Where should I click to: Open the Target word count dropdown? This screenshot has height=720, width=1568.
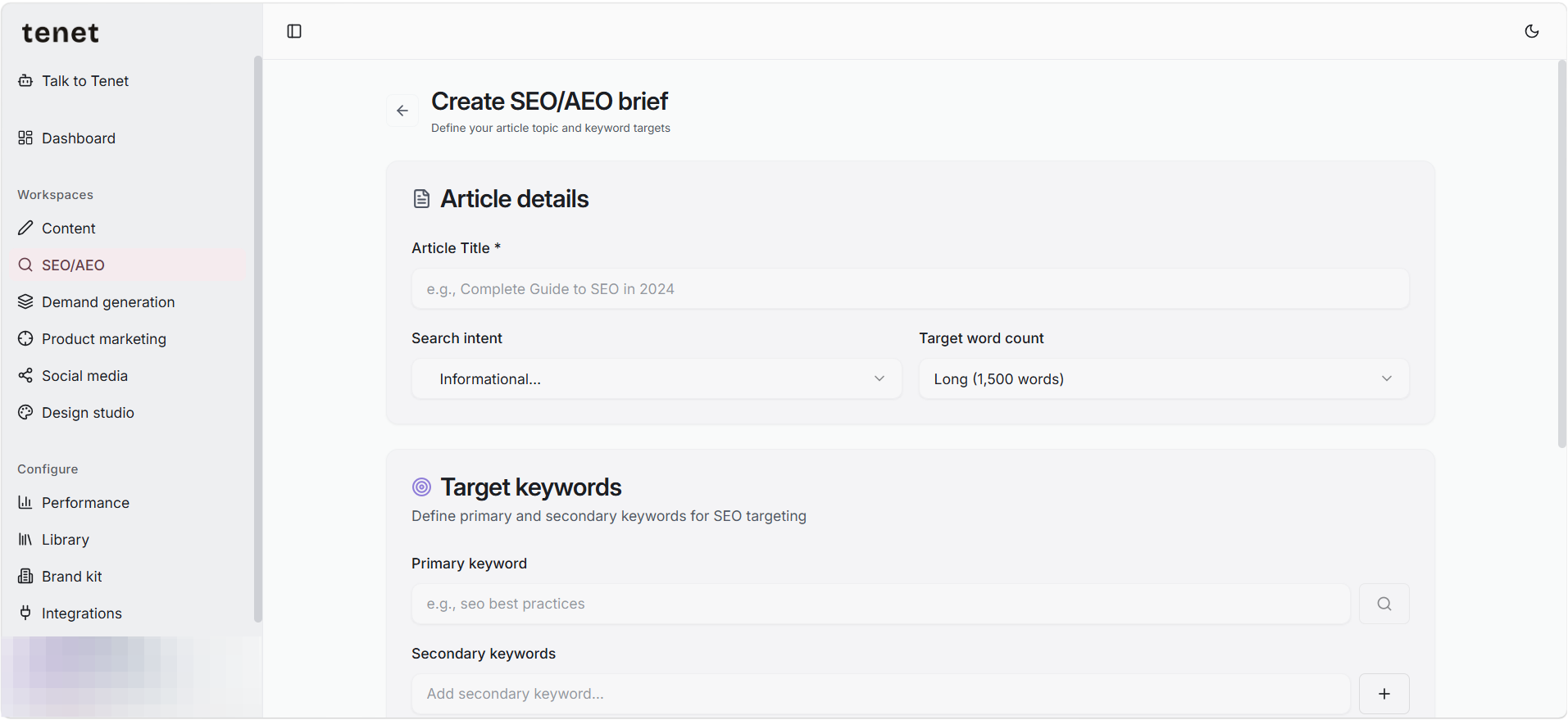pos(1164,378)
